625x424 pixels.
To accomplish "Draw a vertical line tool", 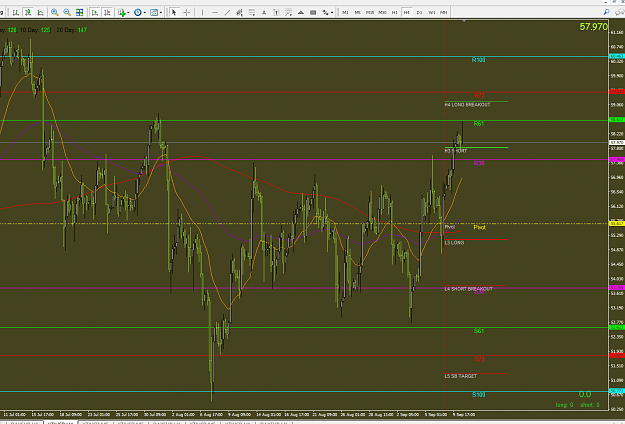I will (x=202, y=12).
